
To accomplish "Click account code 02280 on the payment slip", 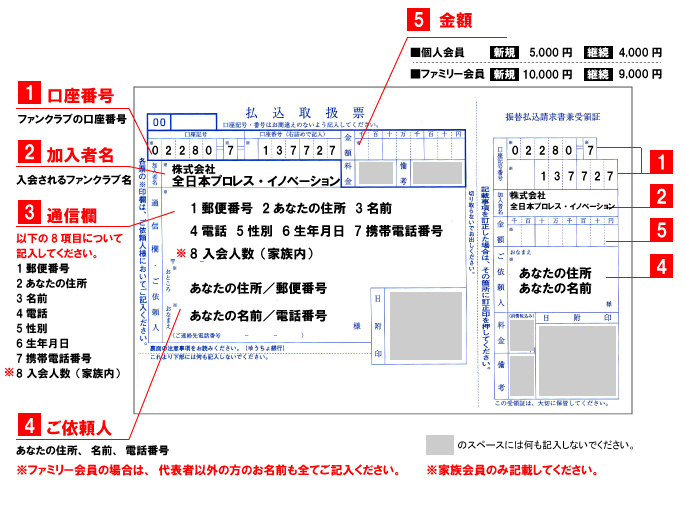I will click(x=183, y=151).
